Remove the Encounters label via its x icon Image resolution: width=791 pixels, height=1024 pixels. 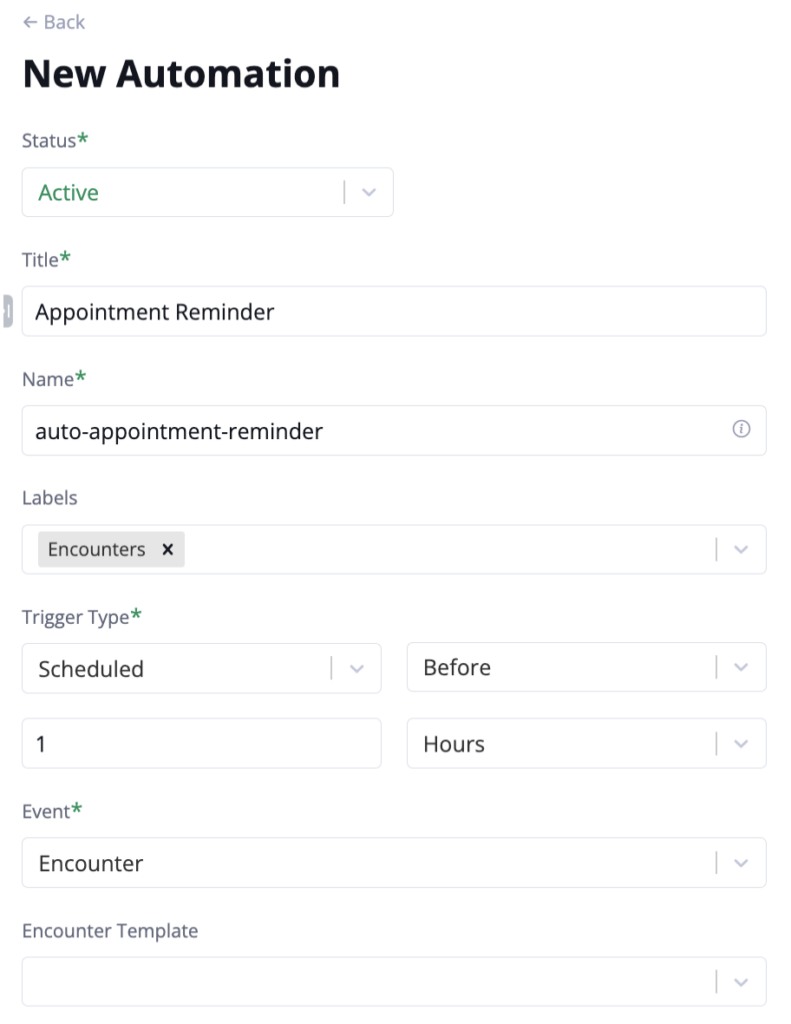click(168, 549)
